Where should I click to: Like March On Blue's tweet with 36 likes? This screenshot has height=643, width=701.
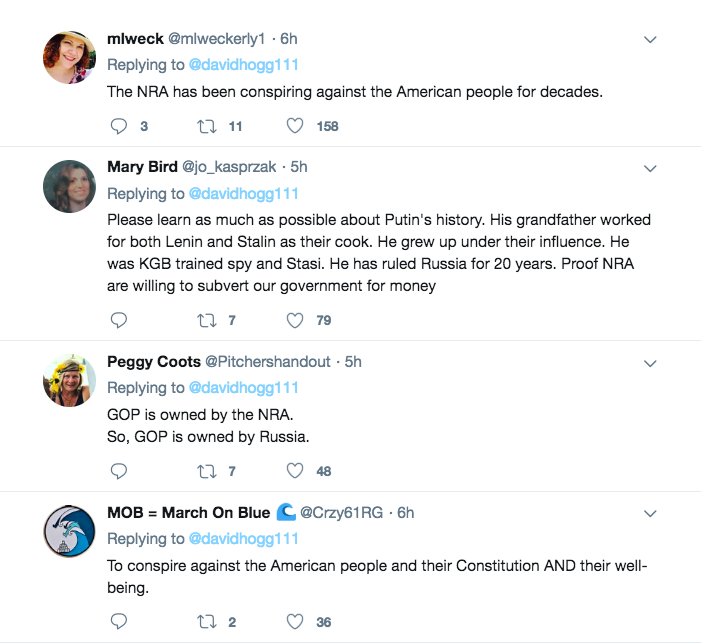click(x=295, y=621)
